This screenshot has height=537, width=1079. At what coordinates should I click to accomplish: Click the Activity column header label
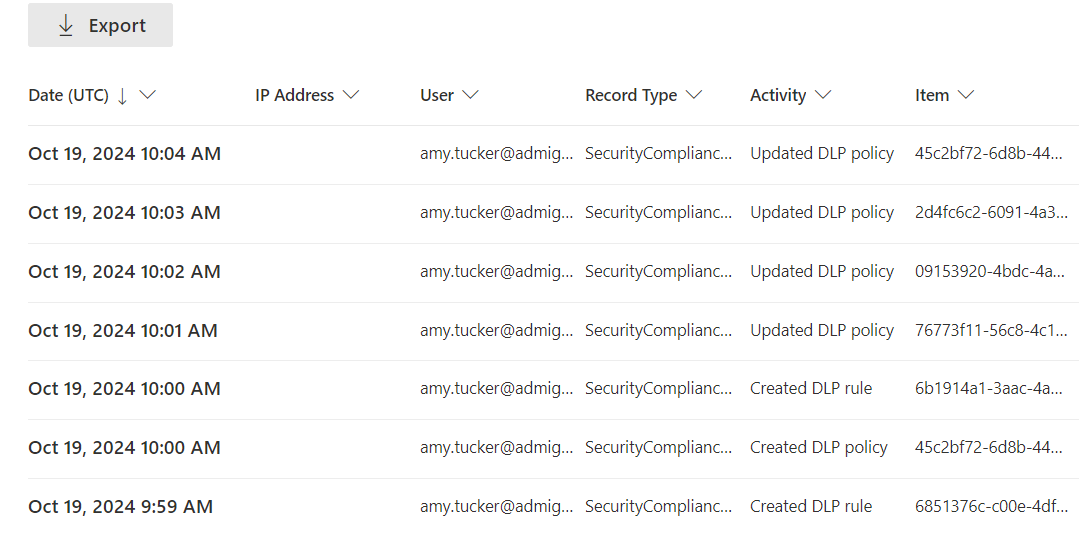pos(778,96)
